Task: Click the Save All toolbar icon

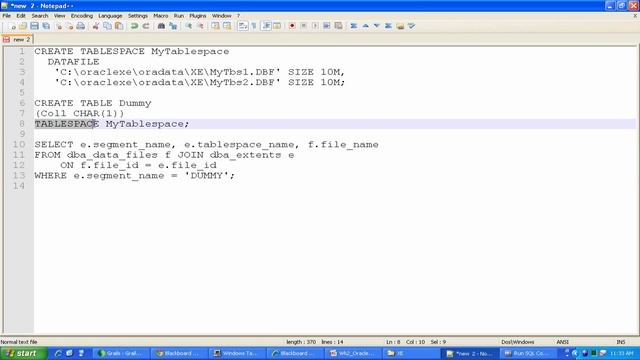Action: click(46, 26)
